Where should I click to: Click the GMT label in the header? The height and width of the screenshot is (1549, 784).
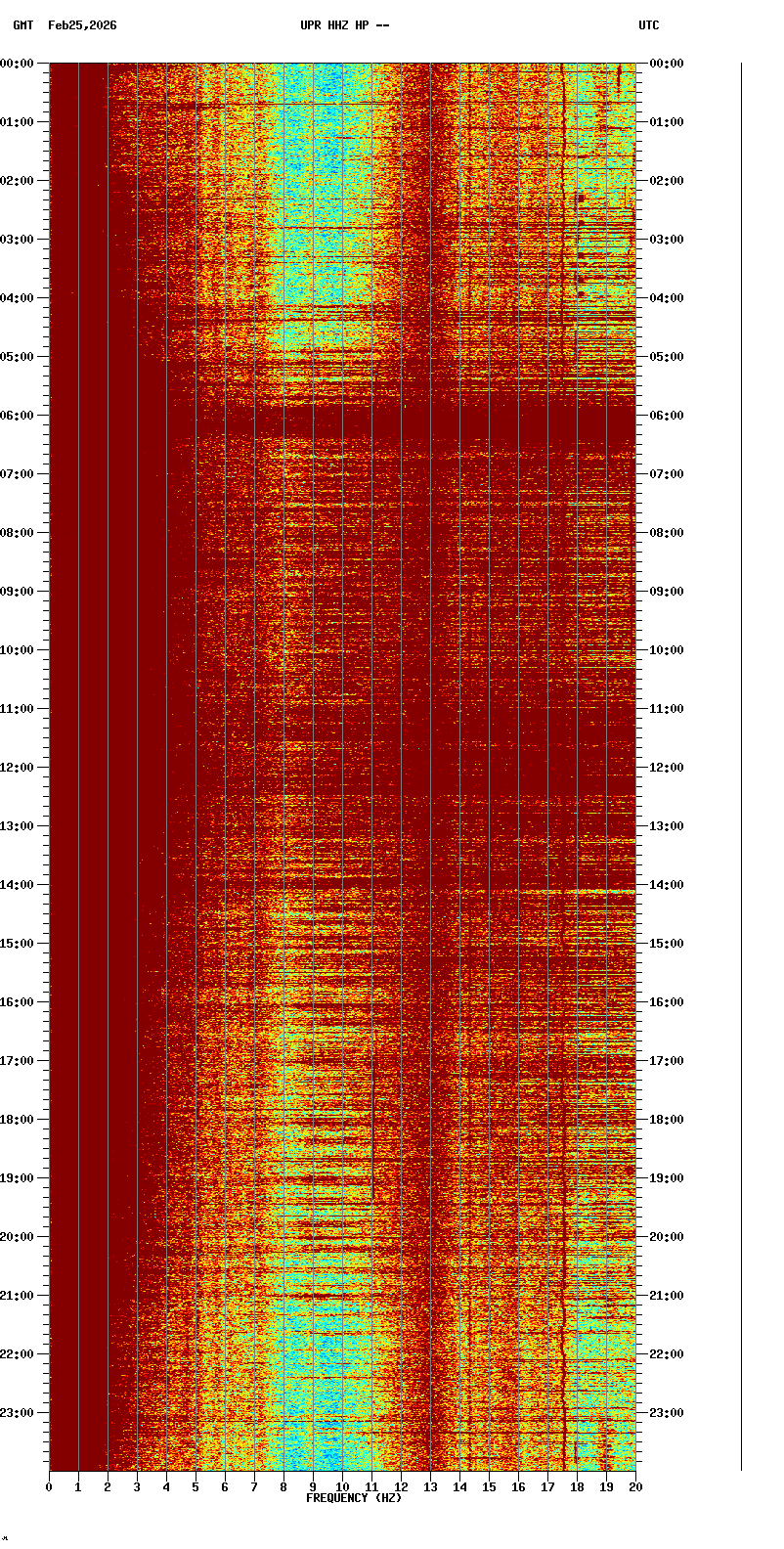click(x=22, y=25)
